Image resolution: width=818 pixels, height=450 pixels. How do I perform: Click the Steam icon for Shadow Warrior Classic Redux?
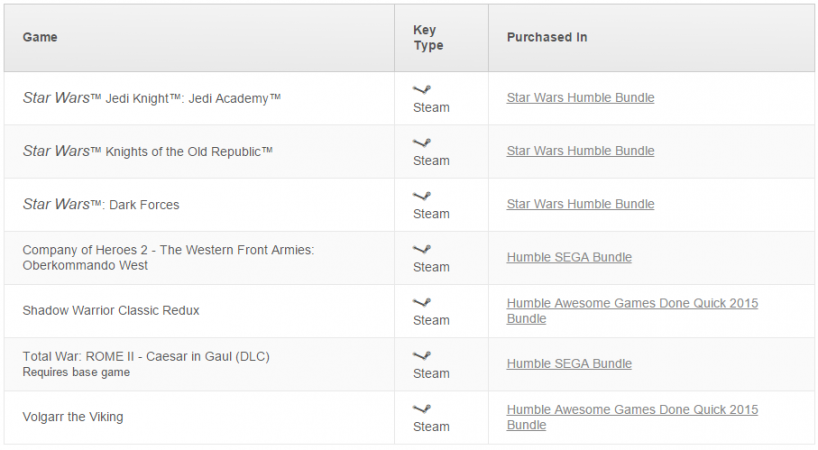point(422,302)
